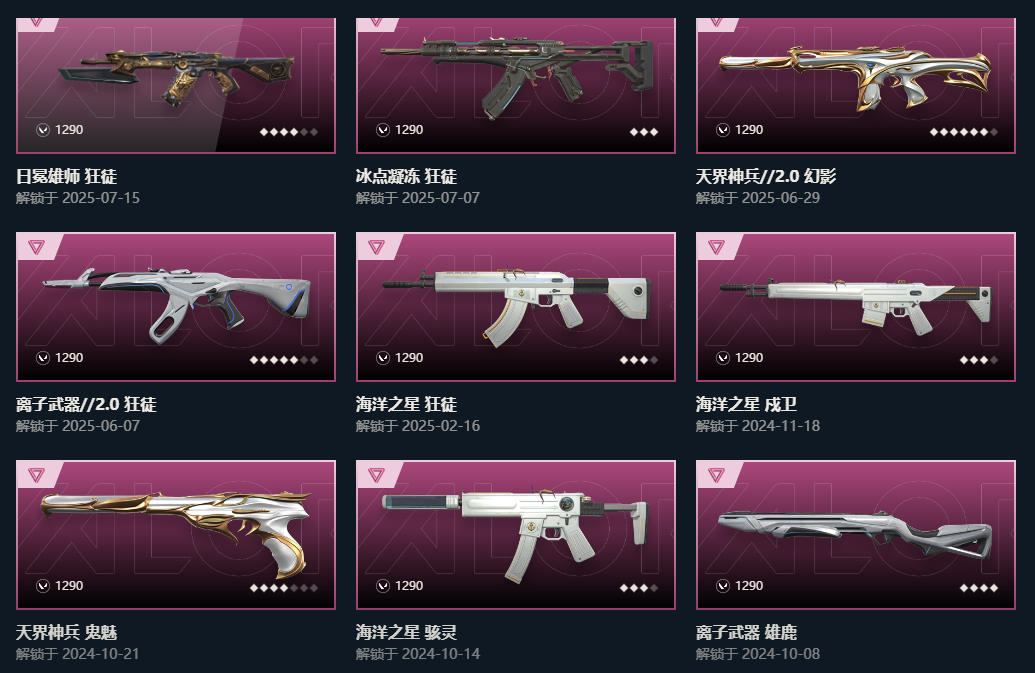Click the 1290 price on 海洋之星 骇灵 card
This screenshot has height=673, width=1035.
pyautogui.click(x=409, y=586)
